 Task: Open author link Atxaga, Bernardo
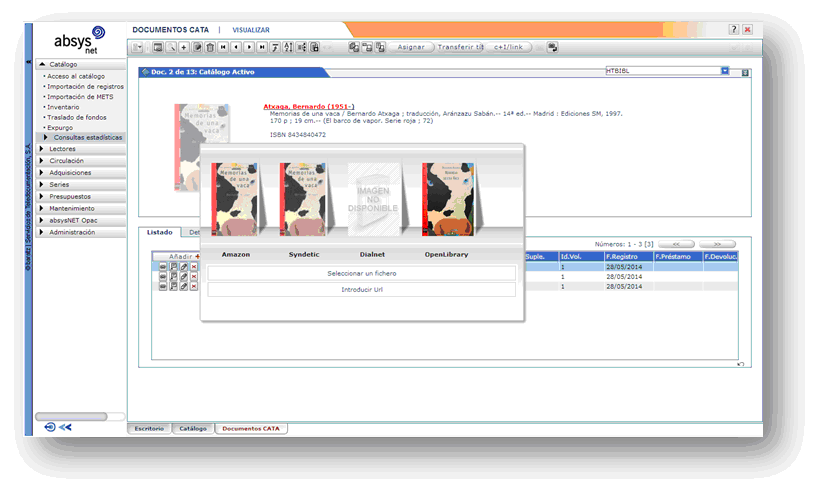click(308, 106)
